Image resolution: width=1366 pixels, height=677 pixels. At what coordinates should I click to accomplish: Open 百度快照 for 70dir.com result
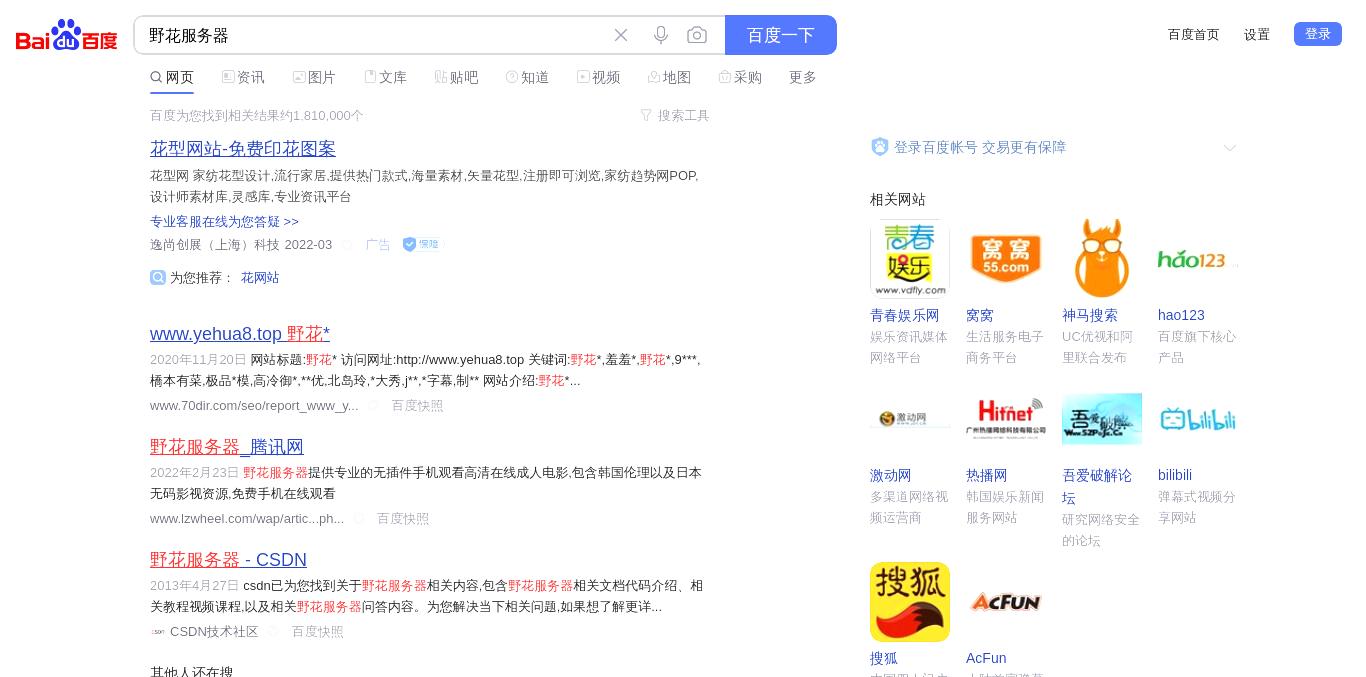pyautogui.click(x=417, y=405)
